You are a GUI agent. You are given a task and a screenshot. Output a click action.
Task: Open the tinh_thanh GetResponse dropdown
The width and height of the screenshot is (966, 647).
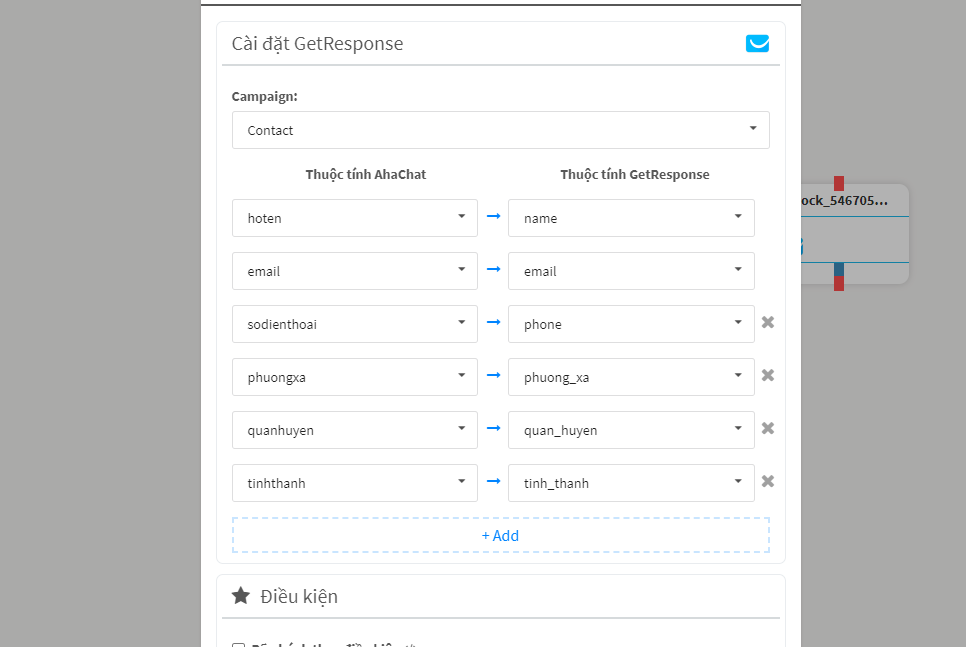click(x=631, y=483)
